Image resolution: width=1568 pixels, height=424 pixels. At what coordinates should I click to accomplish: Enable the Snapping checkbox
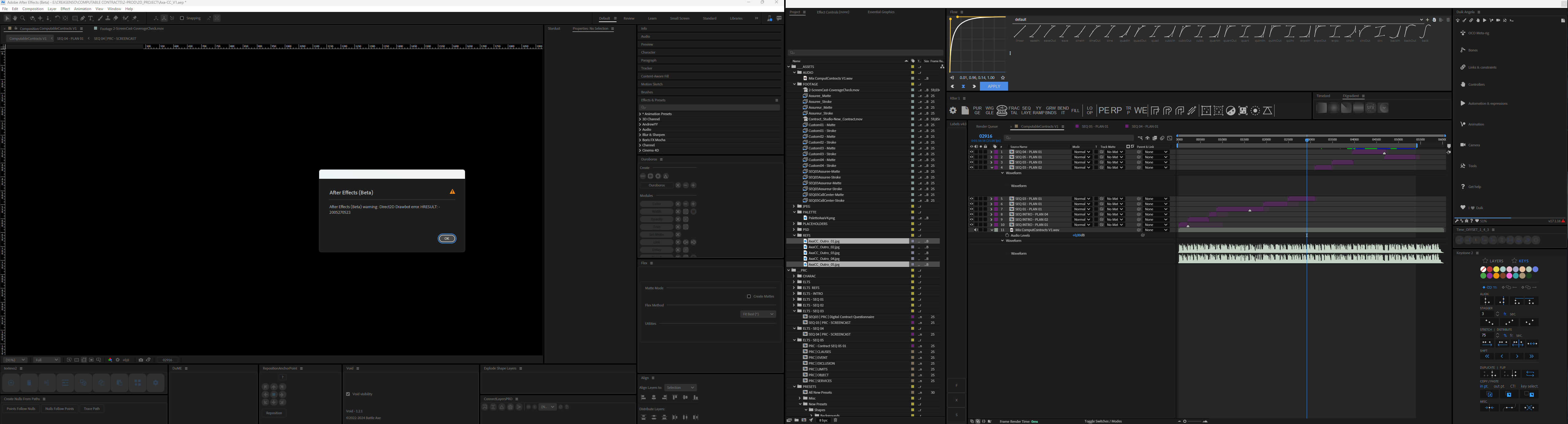pyautogui.click(x=182, y=18)
